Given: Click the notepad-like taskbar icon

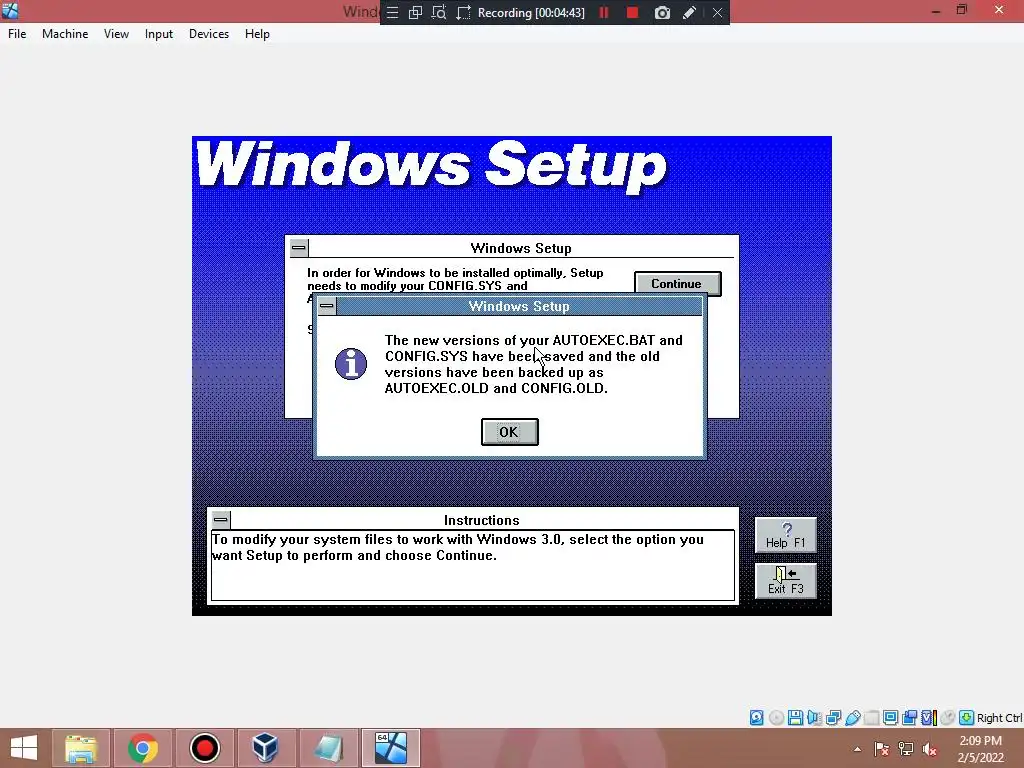Looking at the screenshot, I should 328,748.
